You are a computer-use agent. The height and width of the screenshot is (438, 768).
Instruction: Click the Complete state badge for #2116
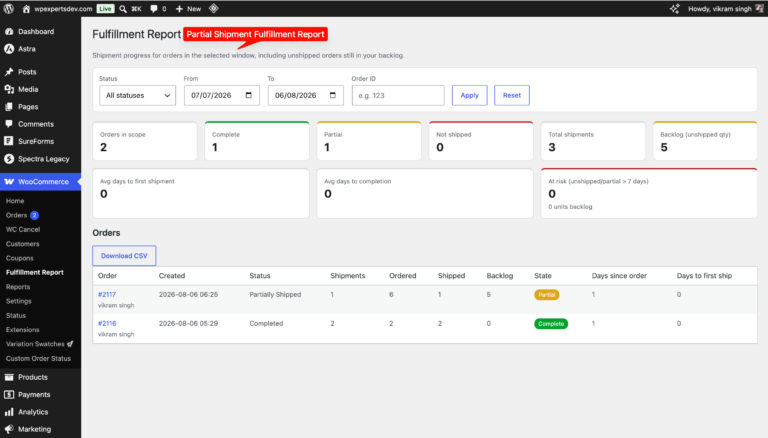(x=551, y=324)
